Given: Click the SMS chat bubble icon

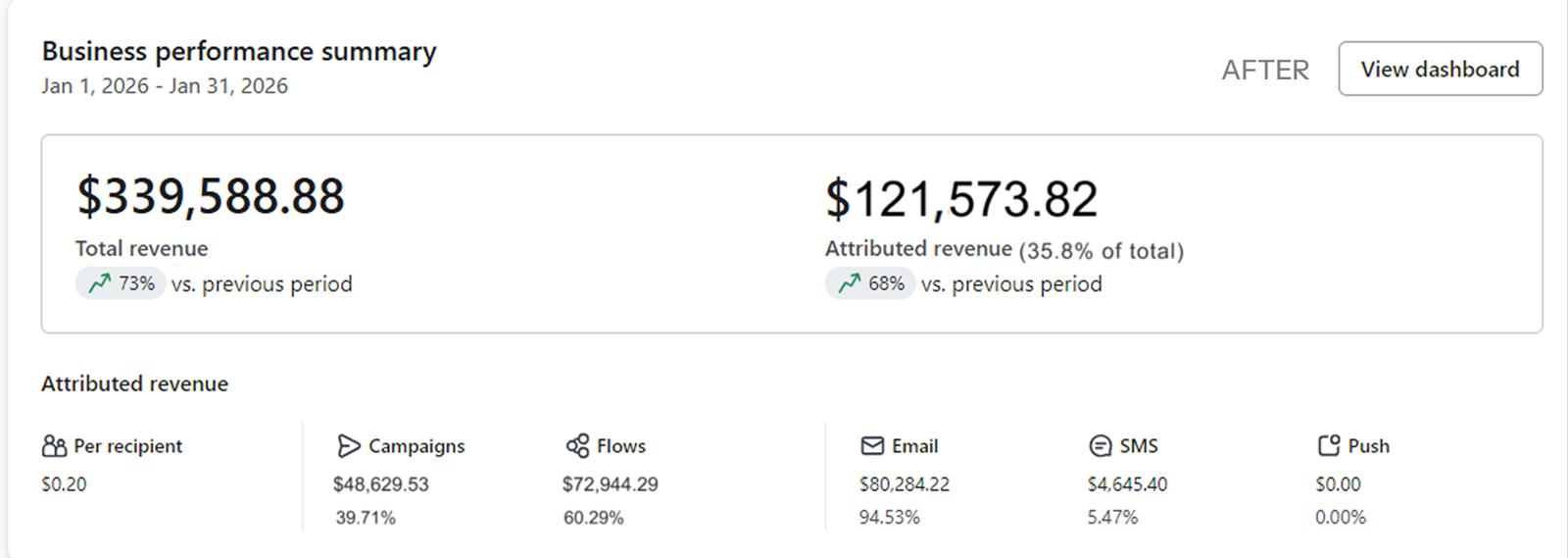Looking at the screenshot, I should 1101,446.
